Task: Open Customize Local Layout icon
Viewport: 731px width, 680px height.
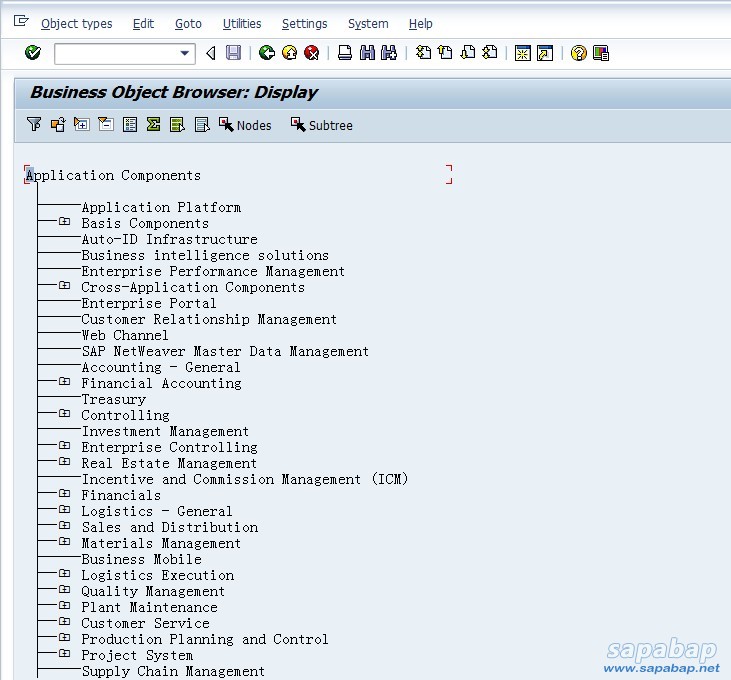Action: 601,53
